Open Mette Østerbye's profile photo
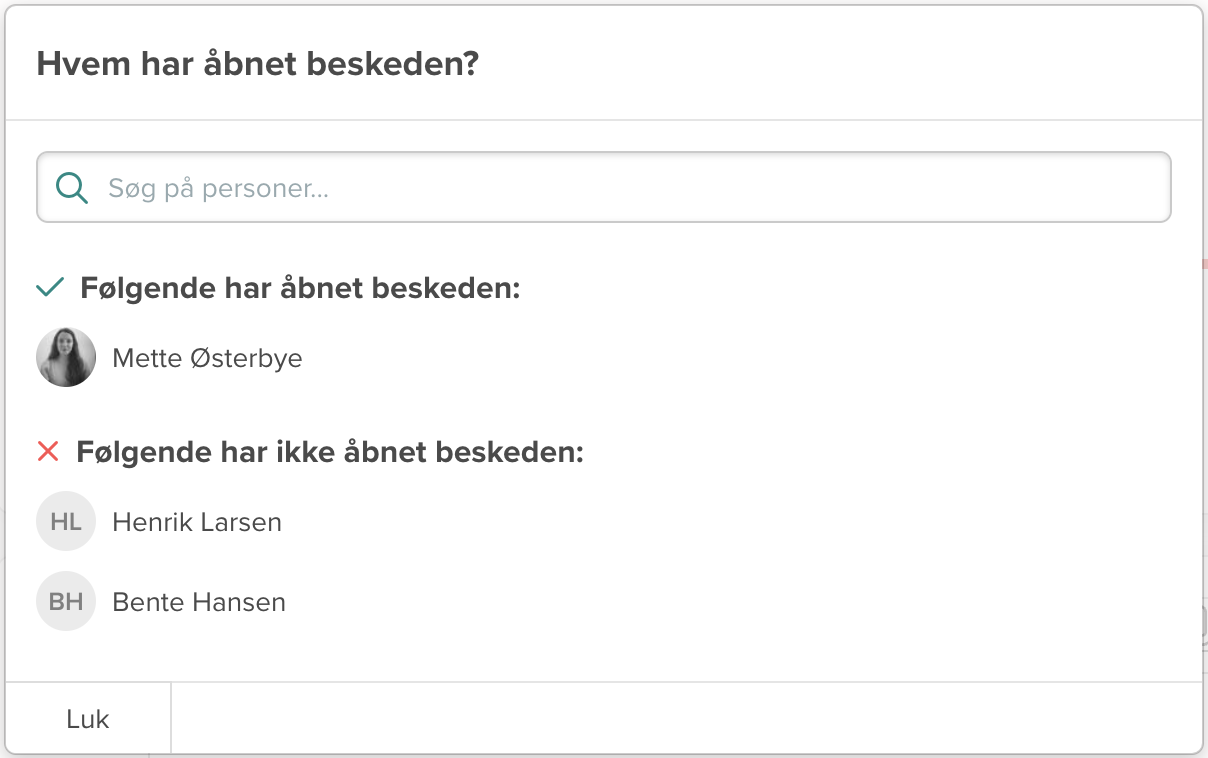 tap(66, 357)
